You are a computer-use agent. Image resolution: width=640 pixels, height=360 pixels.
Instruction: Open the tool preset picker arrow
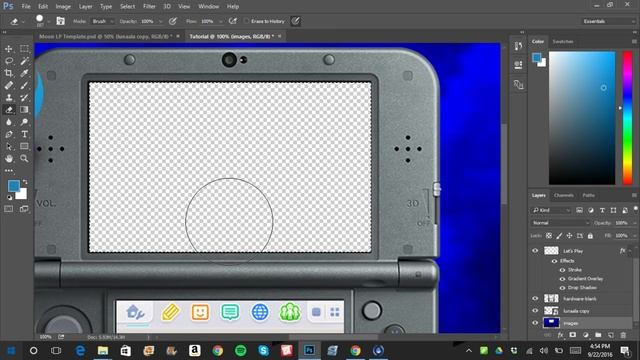tap(23, 21)
